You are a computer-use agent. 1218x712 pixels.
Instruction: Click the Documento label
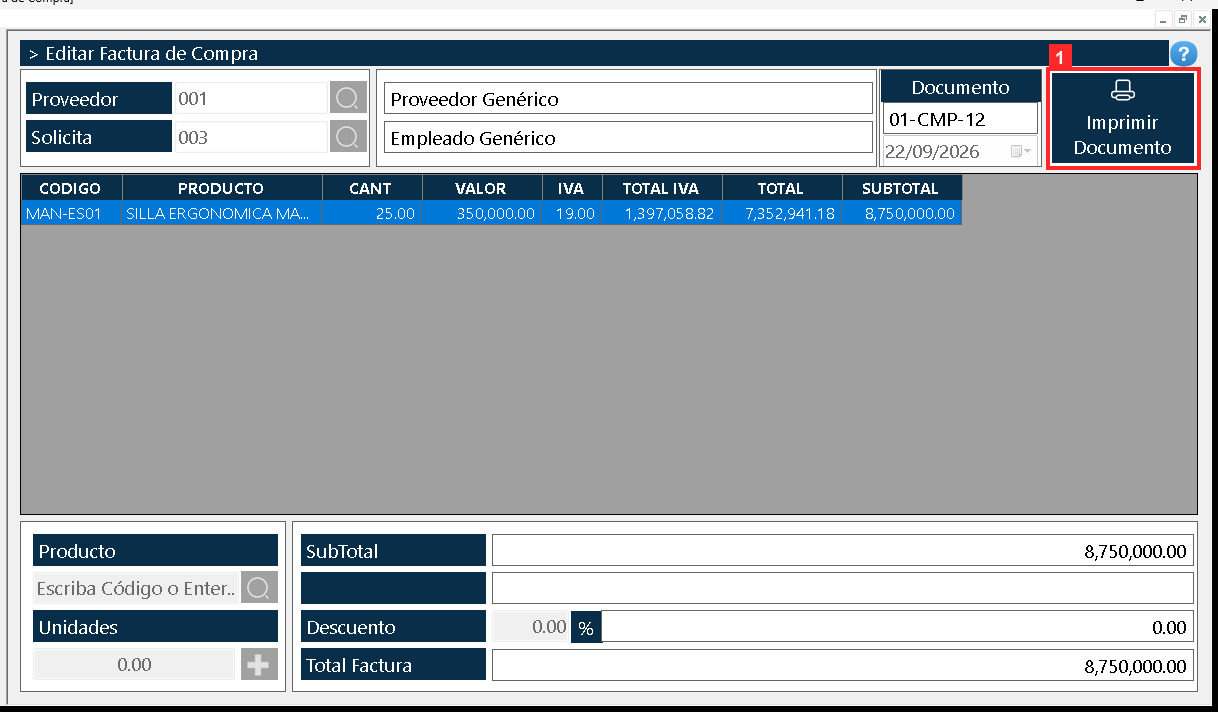[x=960, y=87]
